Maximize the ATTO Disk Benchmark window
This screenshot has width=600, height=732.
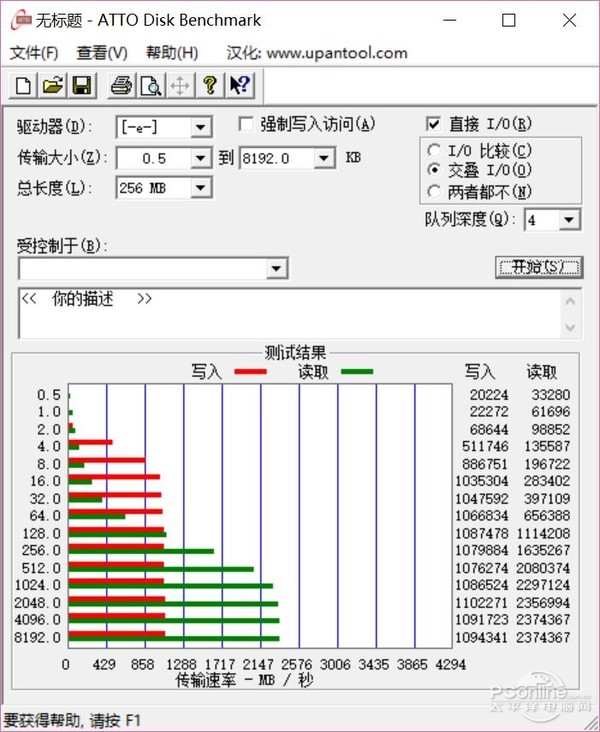pos(508,20)
